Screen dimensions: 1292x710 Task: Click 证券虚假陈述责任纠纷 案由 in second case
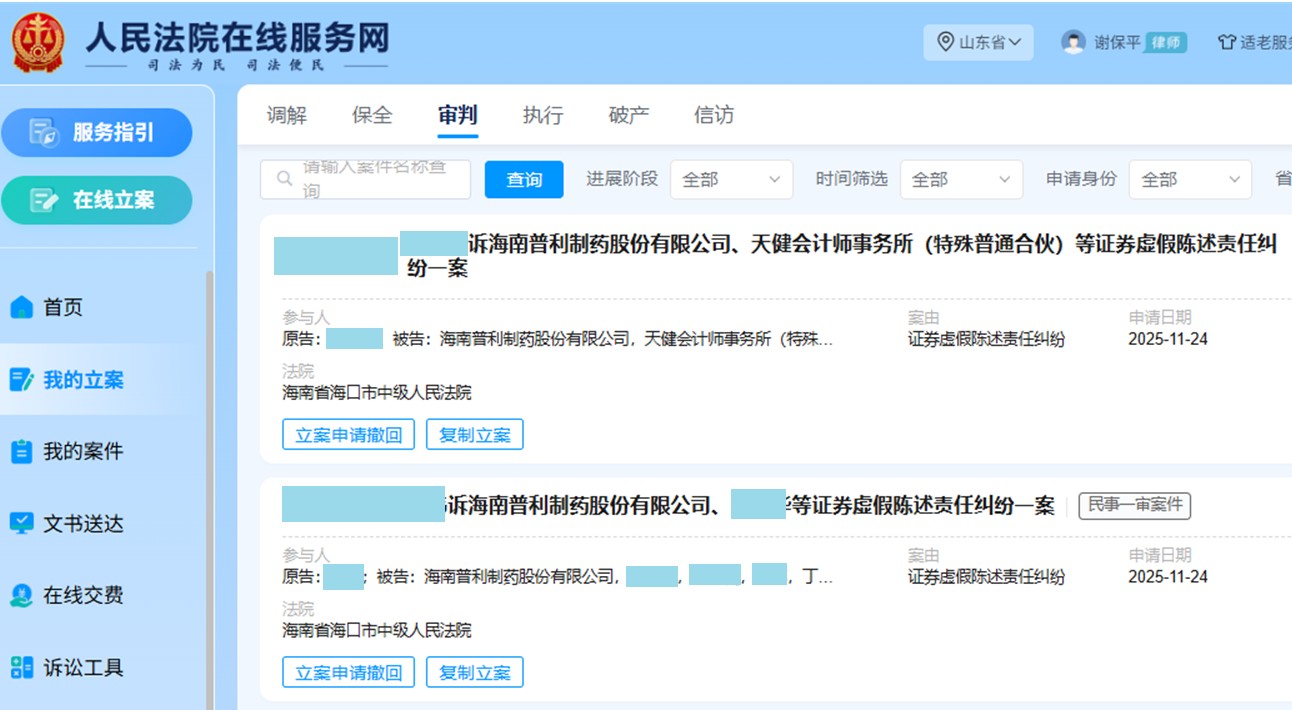986,577
